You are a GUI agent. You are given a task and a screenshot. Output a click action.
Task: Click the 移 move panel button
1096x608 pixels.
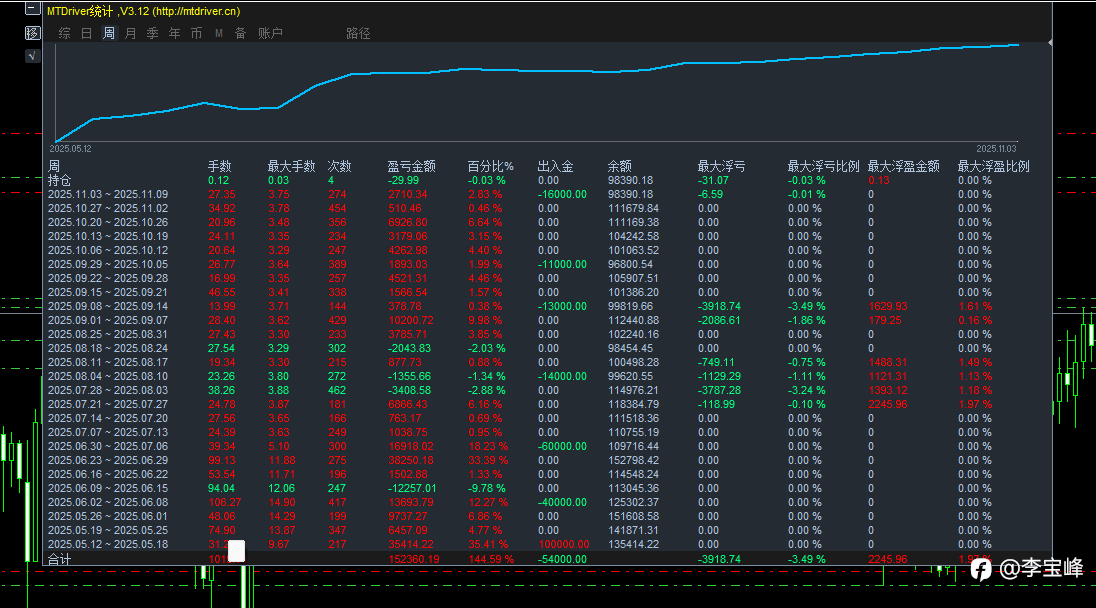coord(32,33)
